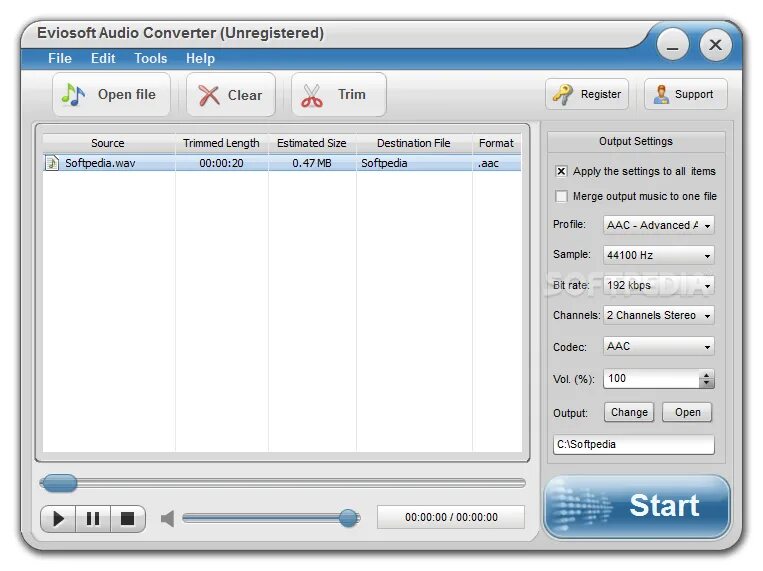Viewport: 763px width, 571px height.
Task: Decrease volume with the down stepper arrow
Action: 707,384
